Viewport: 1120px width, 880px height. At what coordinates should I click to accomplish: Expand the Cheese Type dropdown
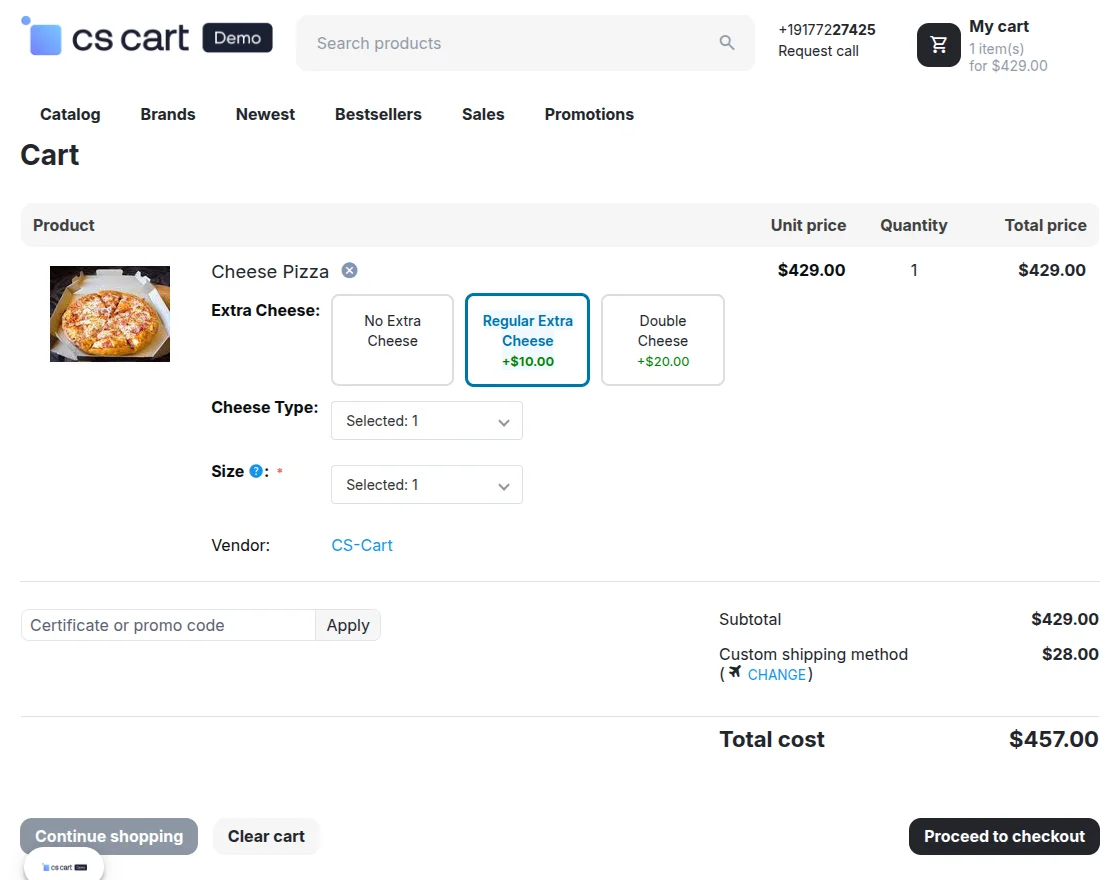pyautogui.click(x=426, y=421)
